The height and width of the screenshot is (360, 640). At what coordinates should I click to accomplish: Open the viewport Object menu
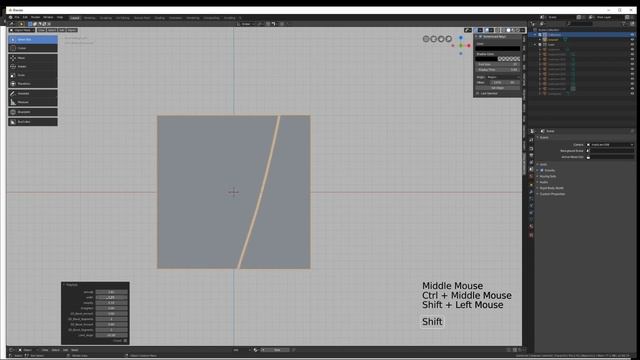72,30
